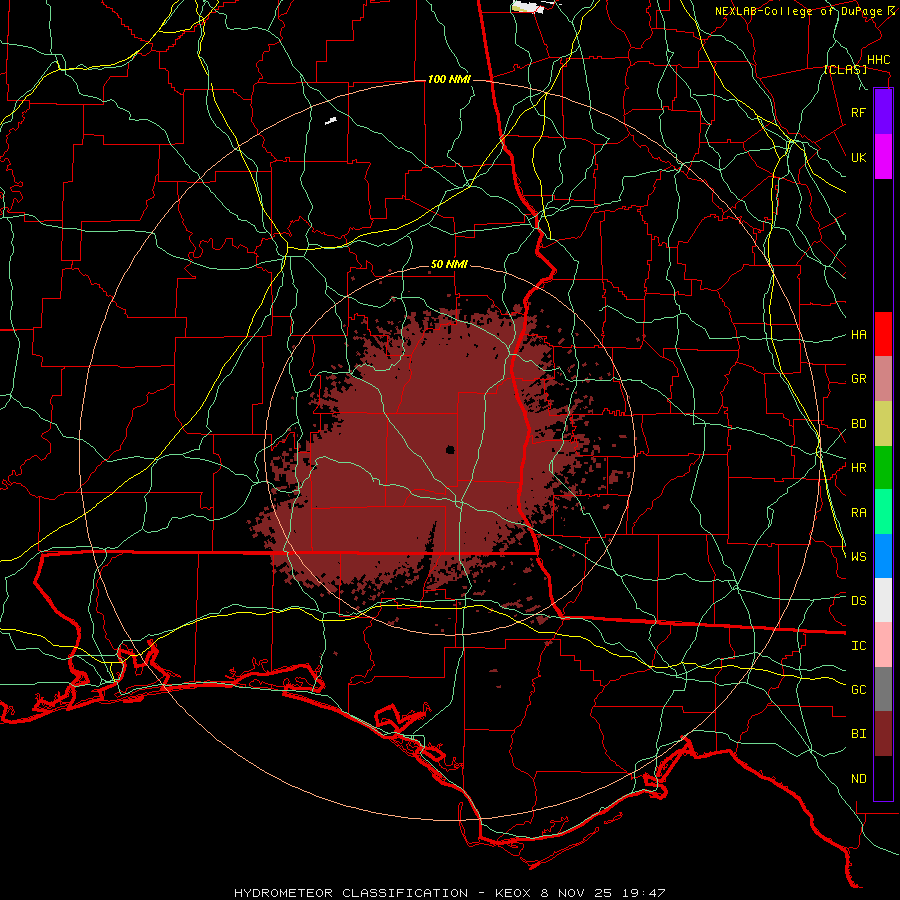
Task: Click the WS blue legend swatch
Action: pyautogui.click(x=883, y=556)
